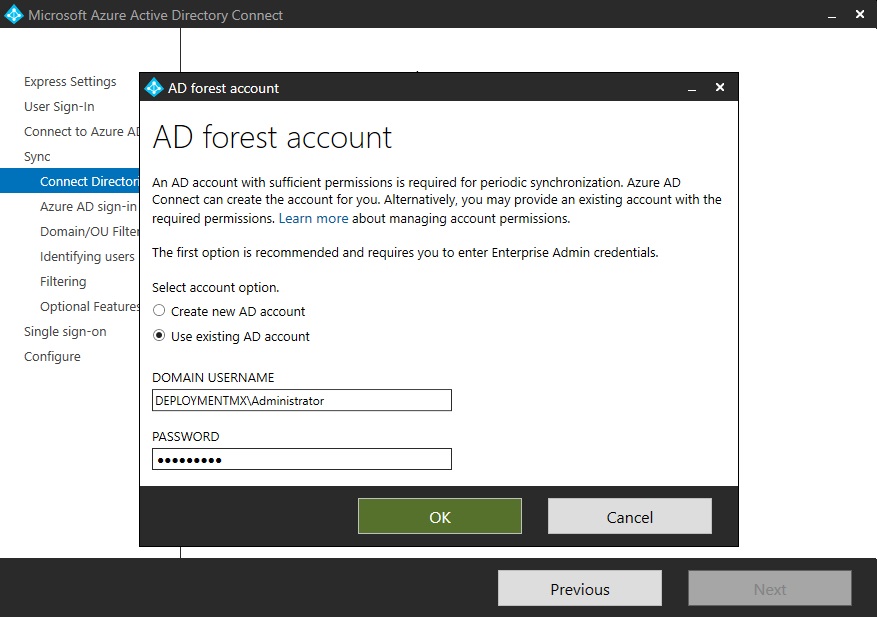Click the DOMAIN USERNAME text field
Image resolution: width=877 pixels, height=617 pixels.
click(x=301, y=400)
